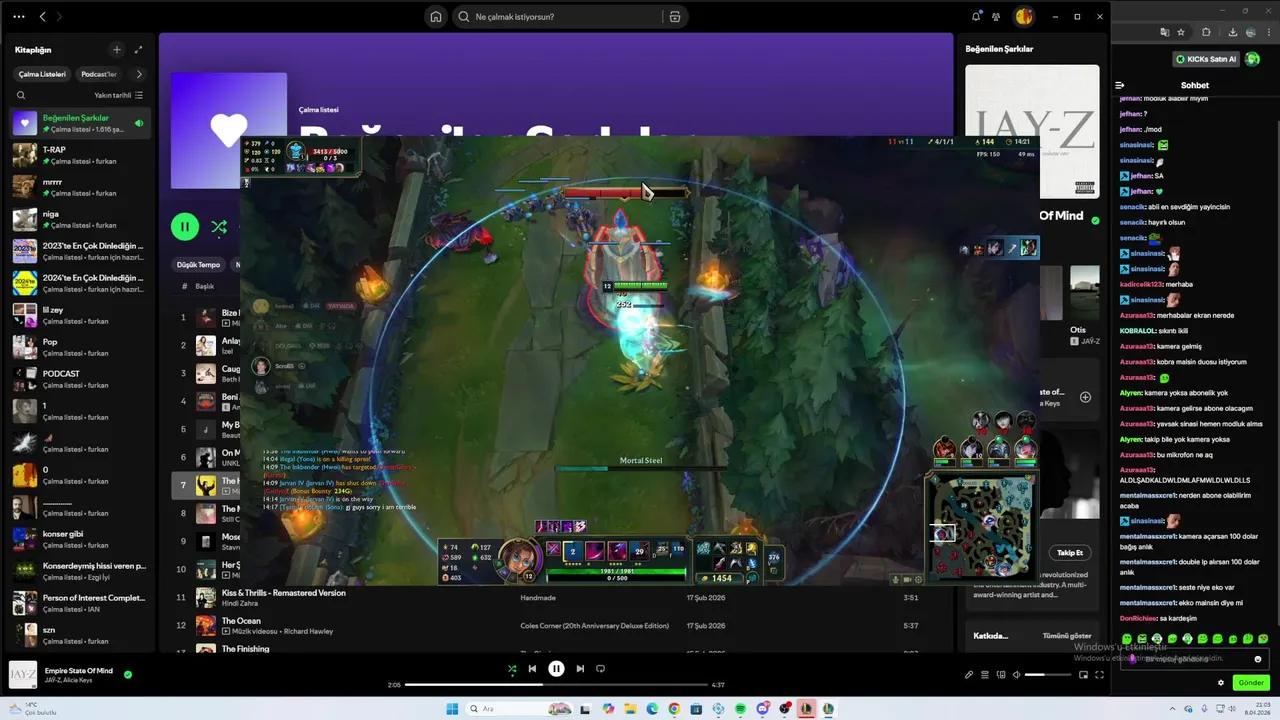
Task: Open Kick chat settings gear
Action: [x=1221, y=683]
